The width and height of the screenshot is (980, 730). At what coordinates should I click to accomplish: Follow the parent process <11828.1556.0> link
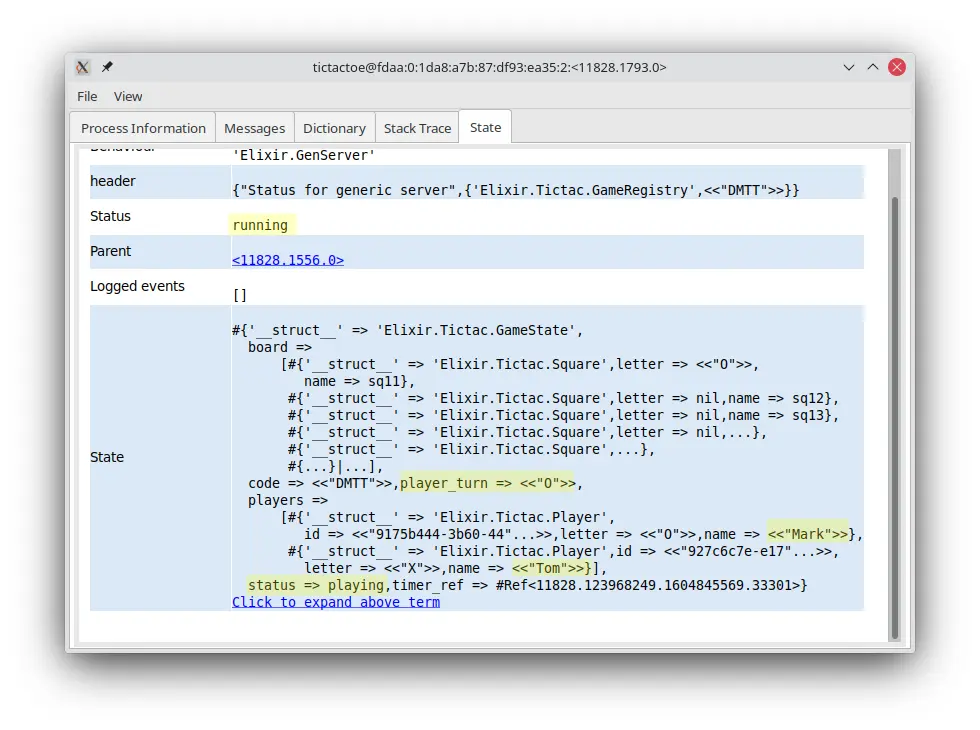(x=288, y=260)
